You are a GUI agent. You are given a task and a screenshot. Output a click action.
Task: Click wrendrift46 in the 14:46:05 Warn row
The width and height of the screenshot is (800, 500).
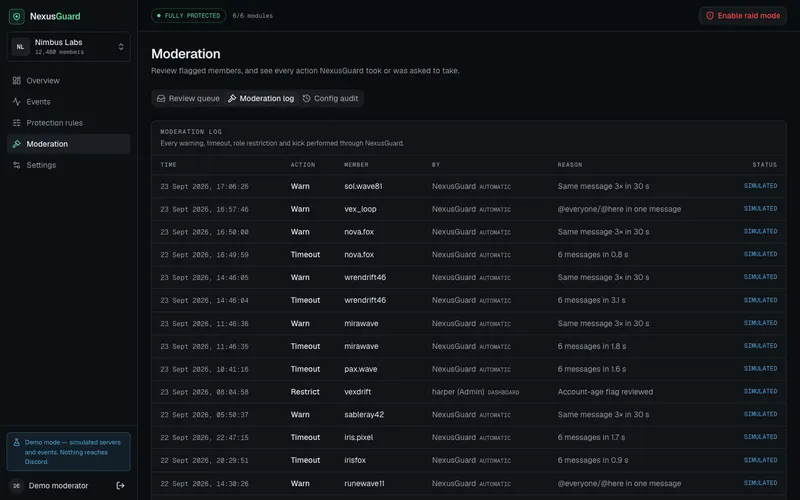pos(365,278)
